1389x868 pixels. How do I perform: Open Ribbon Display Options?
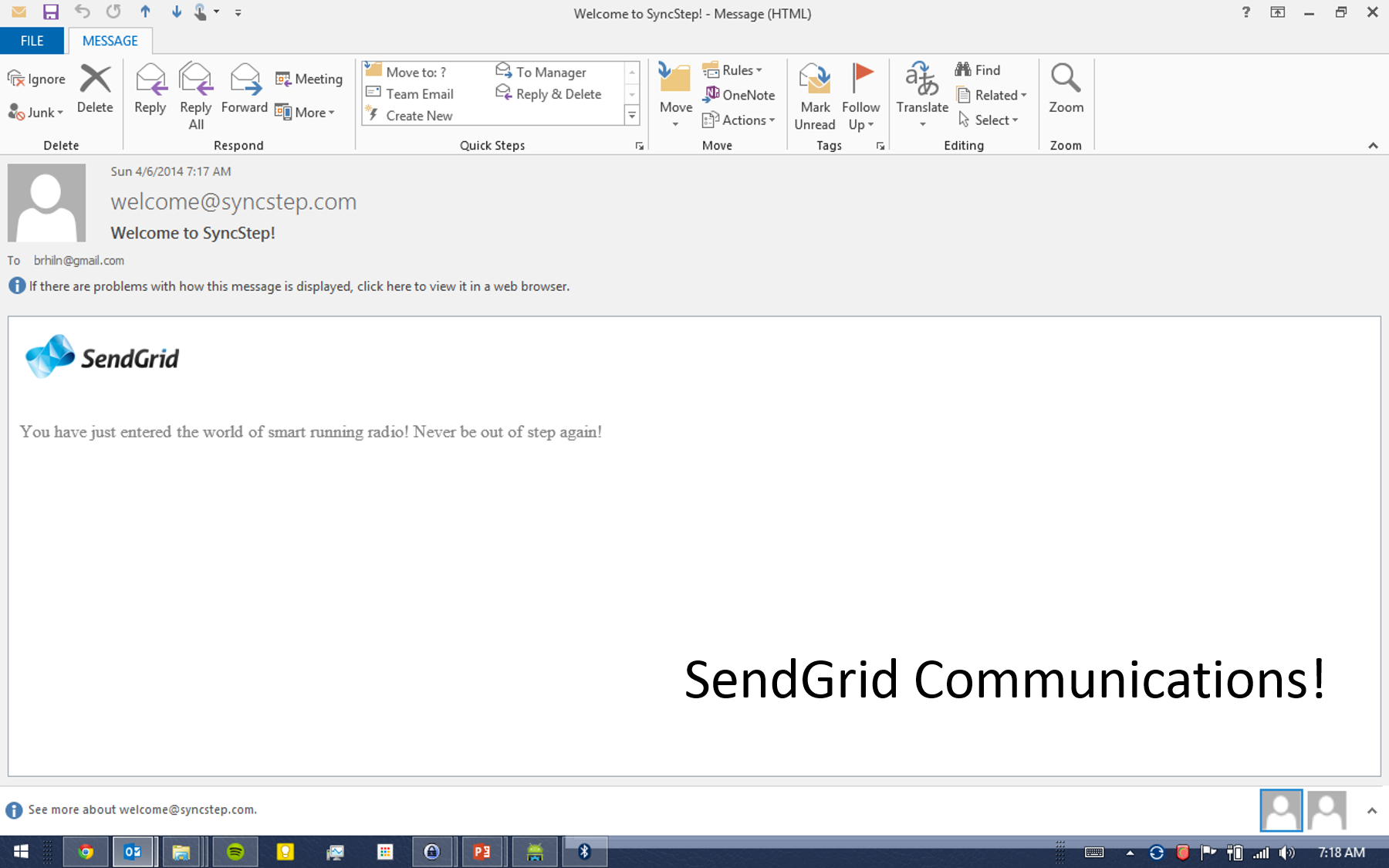[1278, 12]
